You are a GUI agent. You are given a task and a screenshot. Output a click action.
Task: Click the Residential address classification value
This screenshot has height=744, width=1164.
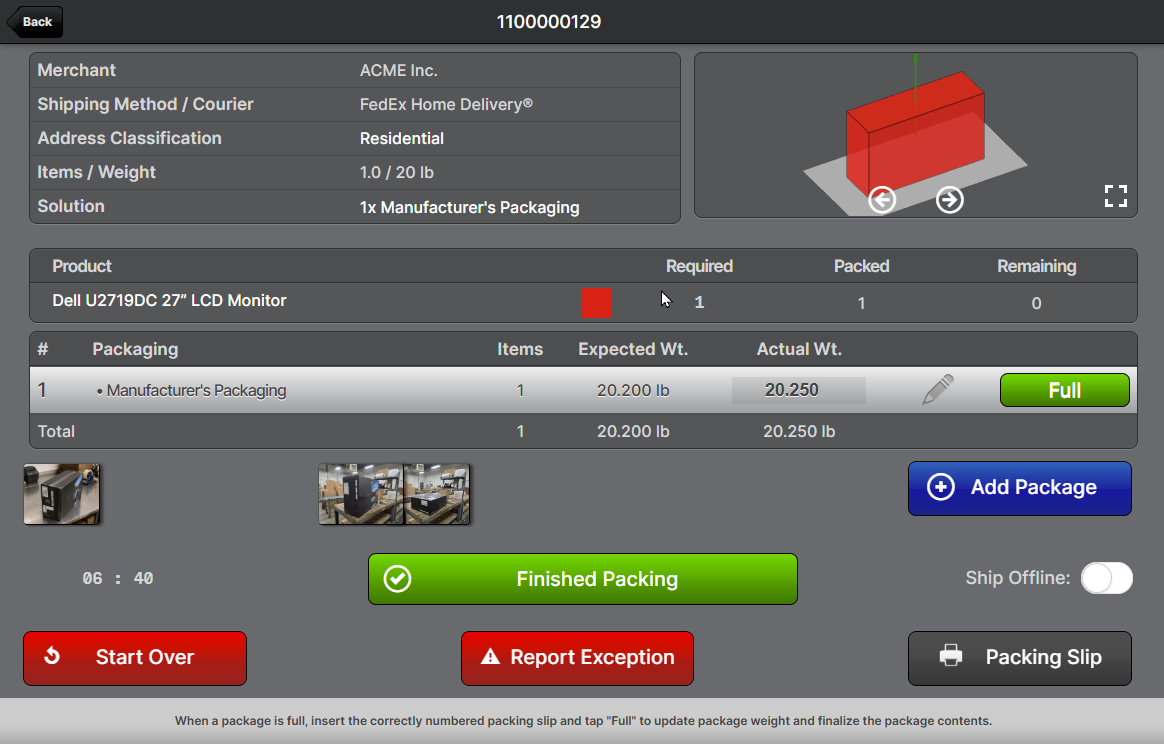tap(402, 139)
